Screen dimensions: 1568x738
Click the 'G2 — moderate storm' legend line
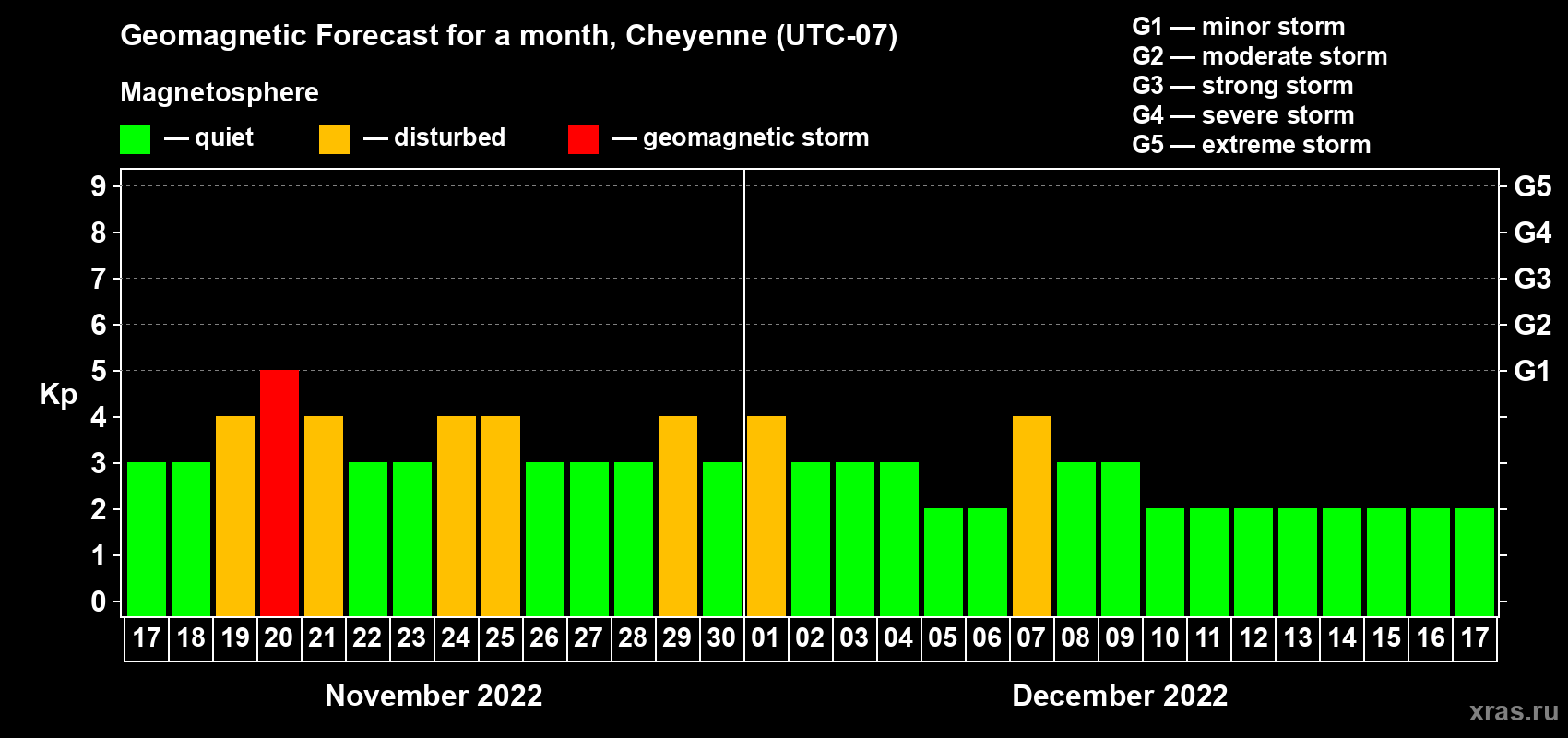[x=1260, y=56]
